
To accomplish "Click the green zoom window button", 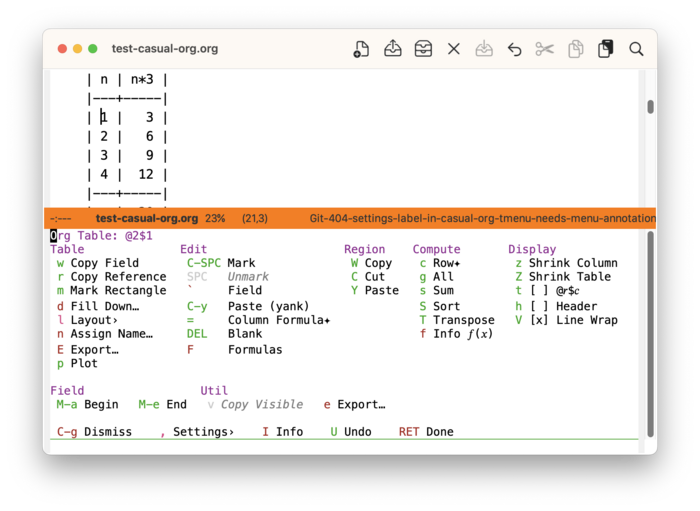I will click(x=93, y=49).
